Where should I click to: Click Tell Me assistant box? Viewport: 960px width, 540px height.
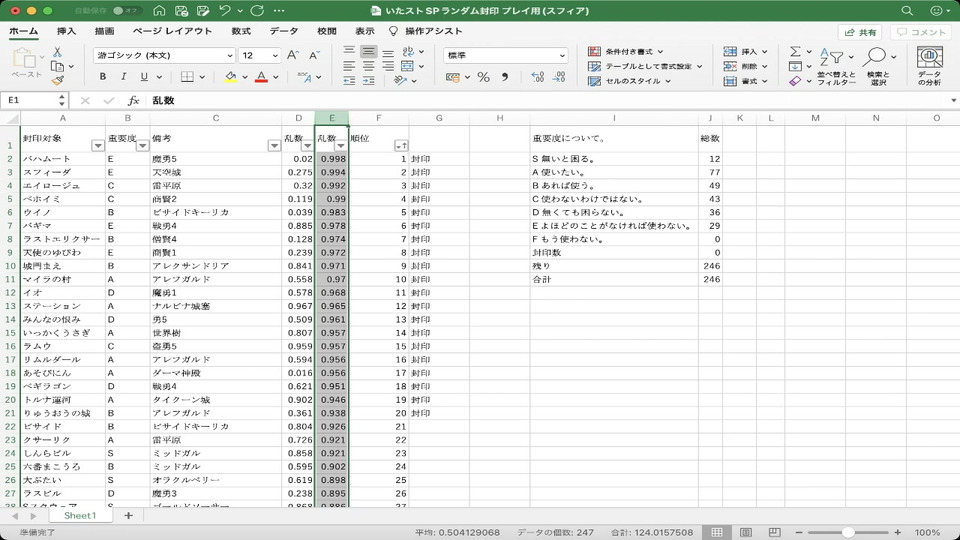(426, 31)
